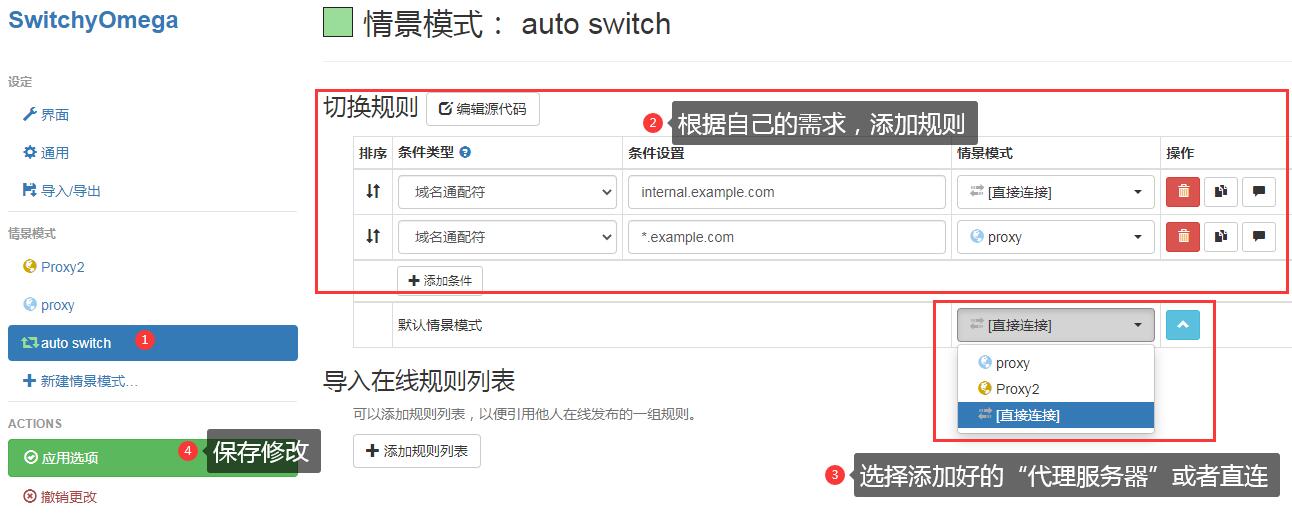Choose [直接连接] in the open dropdown list

tap(1056, 415)
